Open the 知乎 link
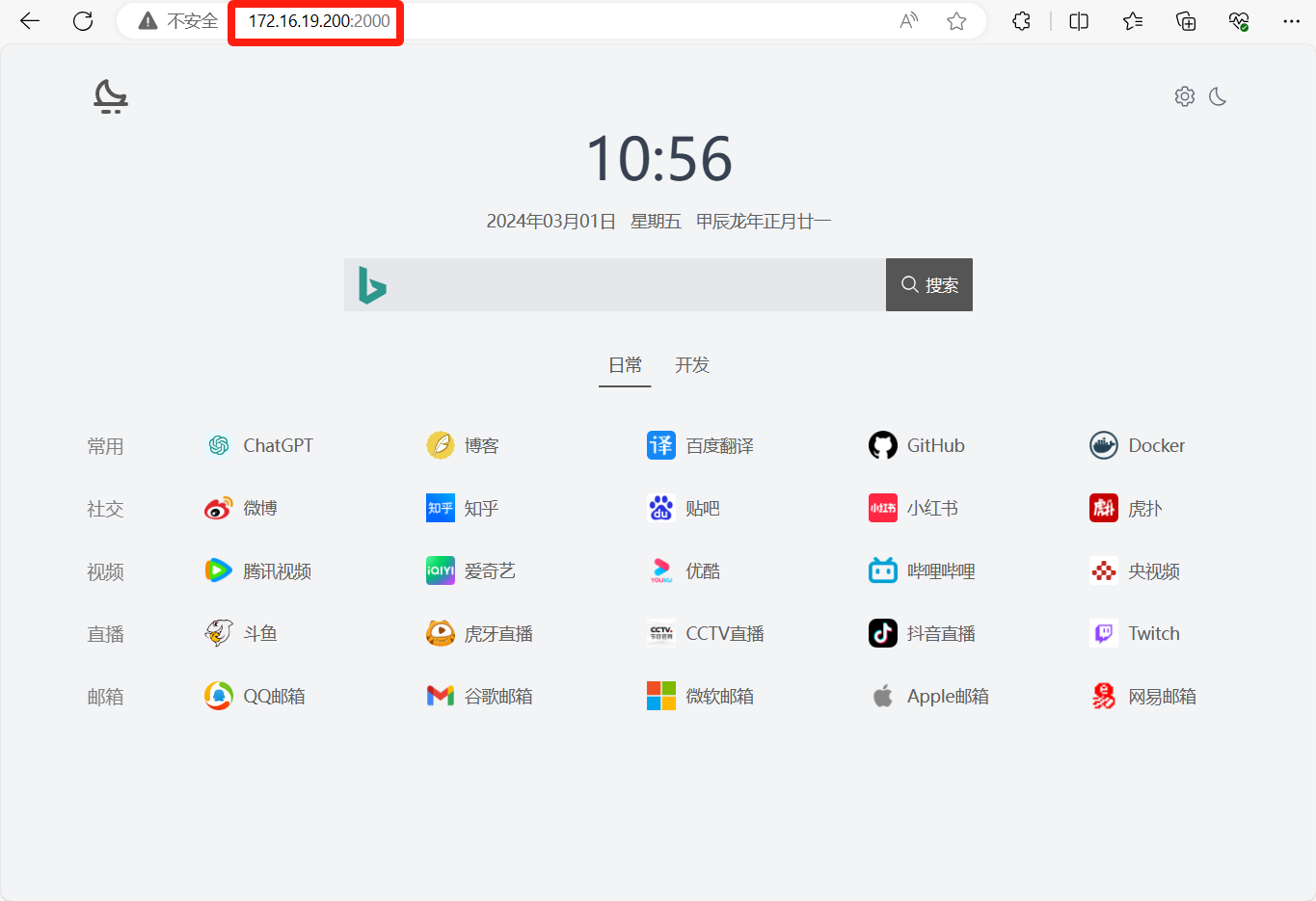 pyautogui.click(x=480, y=509)
